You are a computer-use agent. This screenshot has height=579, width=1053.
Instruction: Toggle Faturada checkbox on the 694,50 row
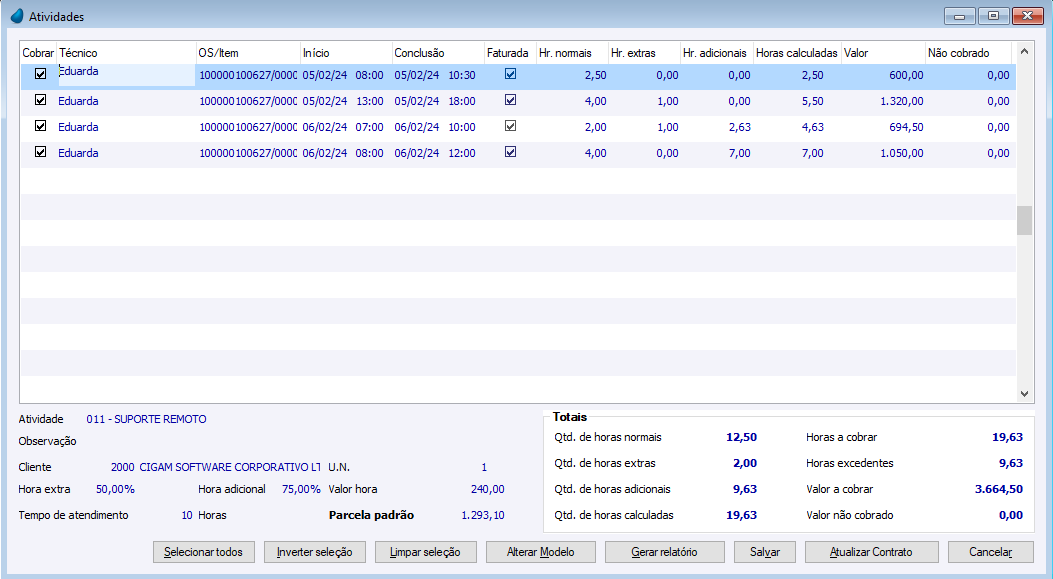[511, 127]
